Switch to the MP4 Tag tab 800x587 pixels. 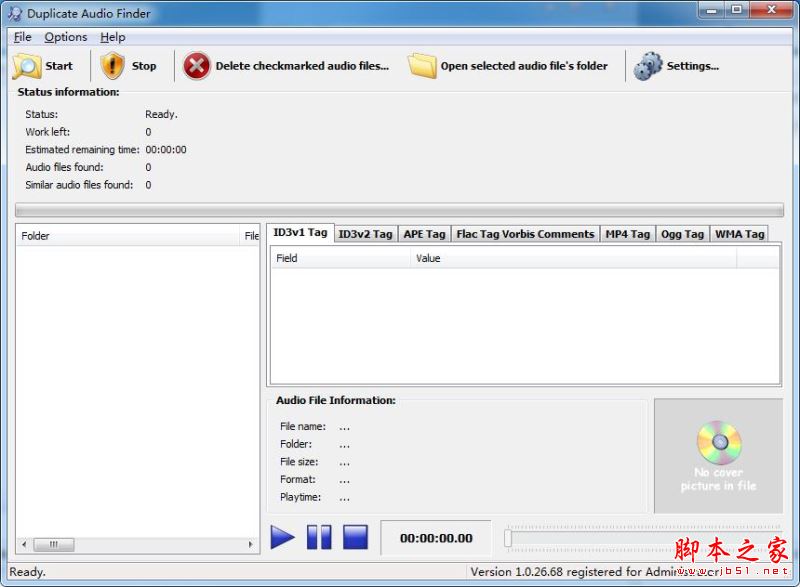[628, 234]
